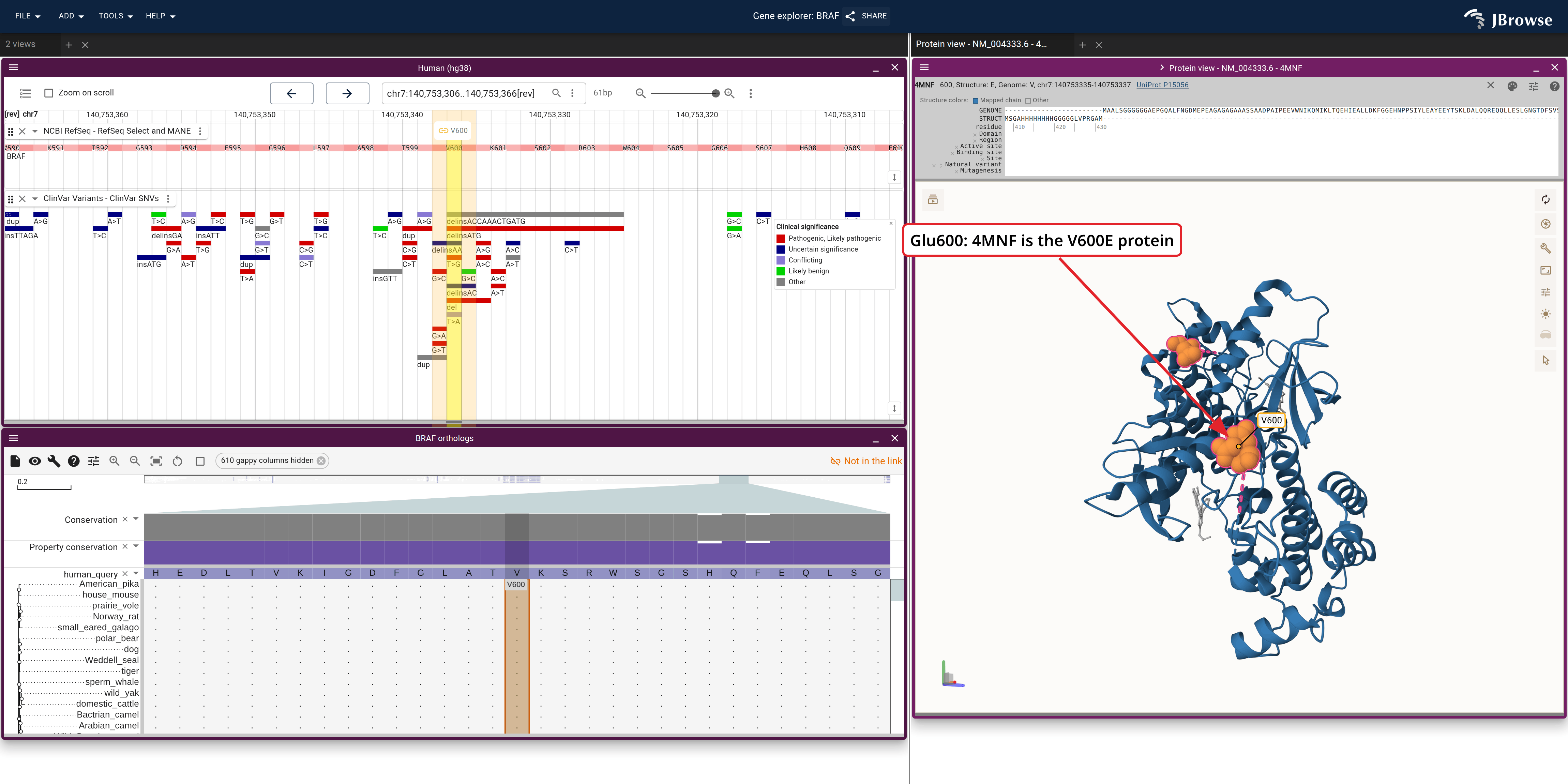Open the track selector list icon
Image resolution: width=1568 pixels, height=784 pixels.
25,93
